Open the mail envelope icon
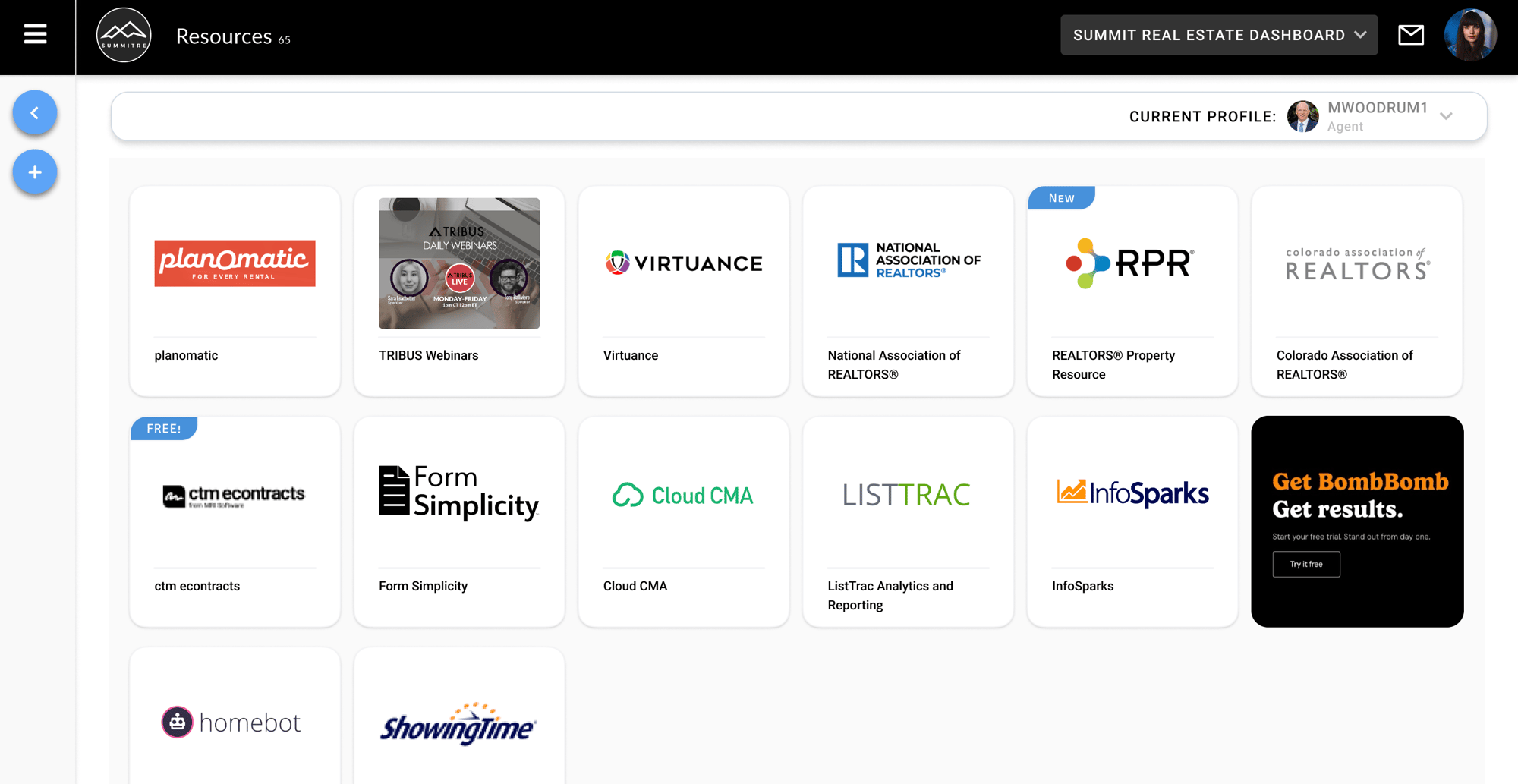Viewport: 1518px width, 784px height. [1411, 35]
